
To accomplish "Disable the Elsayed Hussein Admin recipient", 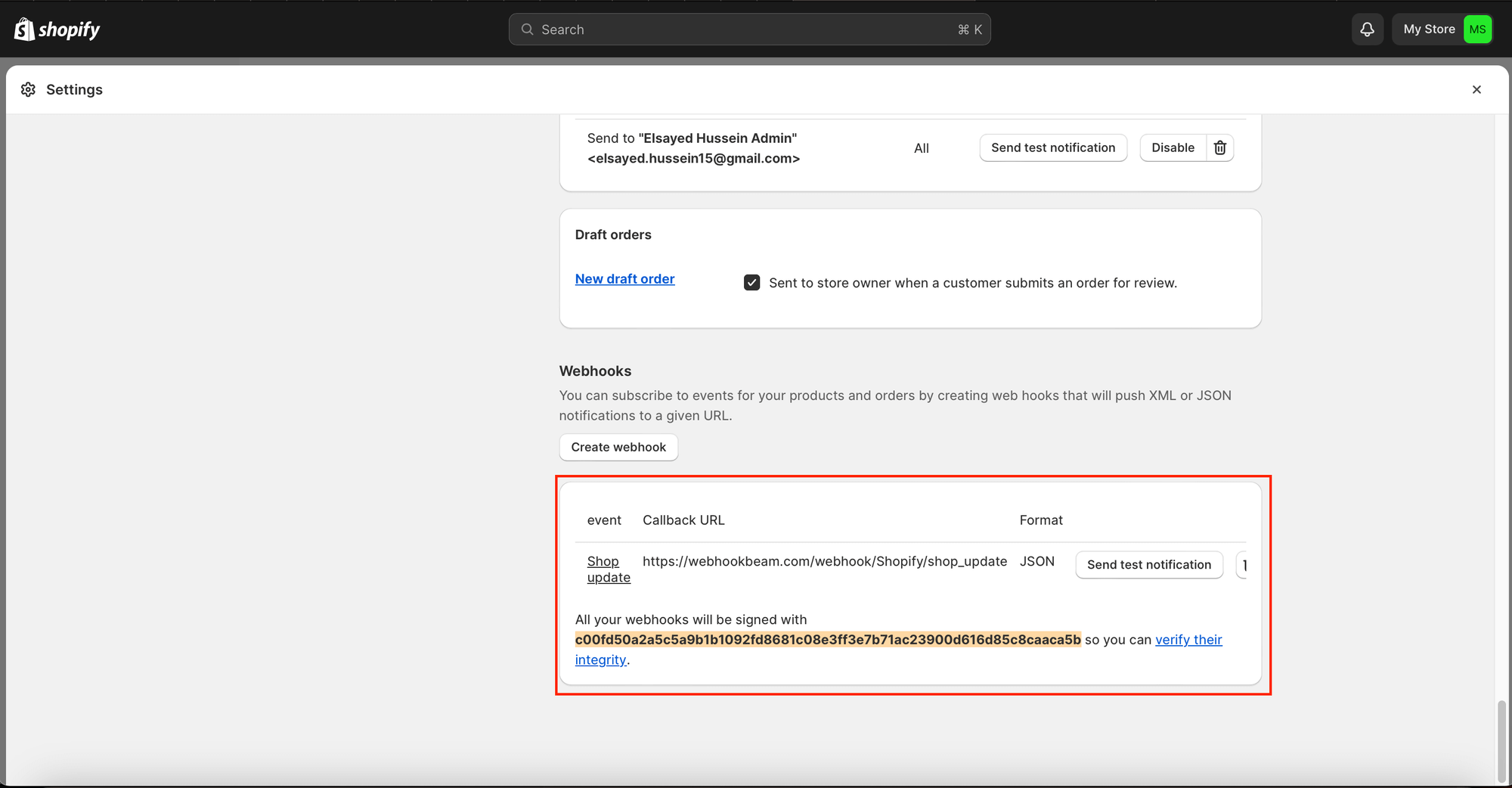I will (x=1173, y=147).
